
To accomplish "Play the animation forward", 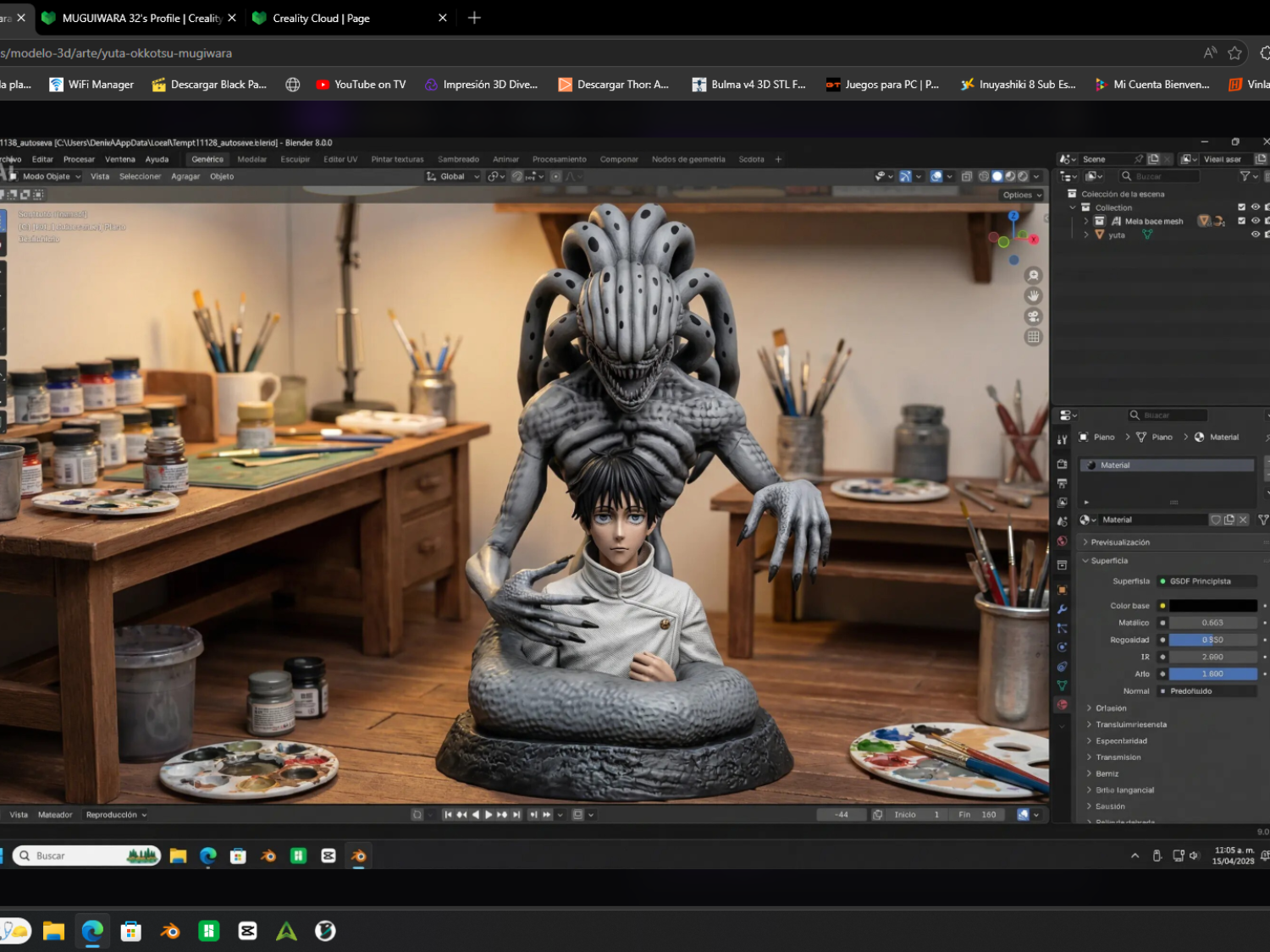I will click(489, 815).
